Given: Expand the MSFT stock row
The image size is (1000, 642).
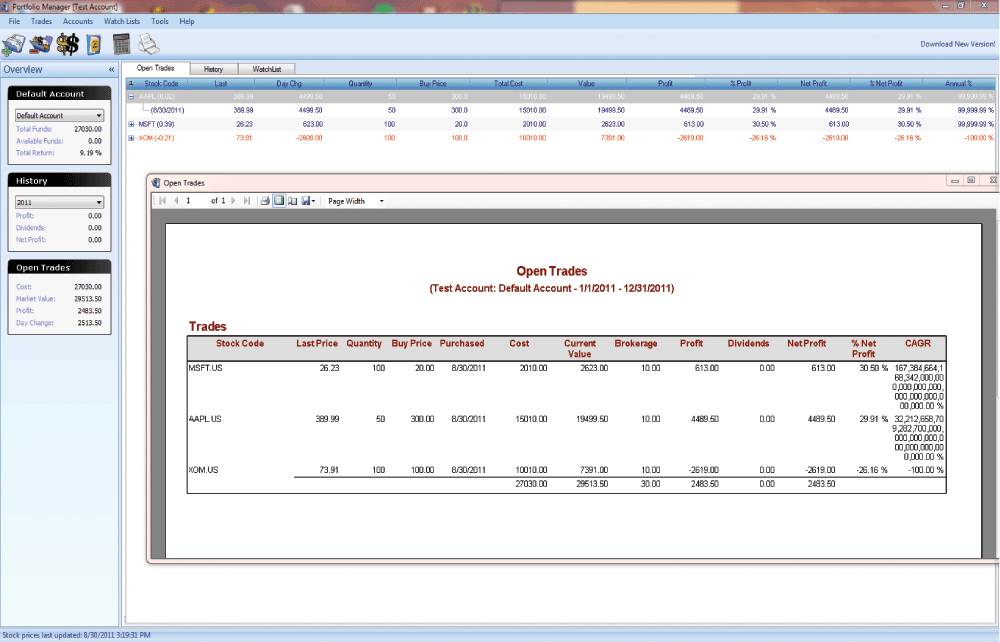Looking at the screenshot, I should (131, 123).
